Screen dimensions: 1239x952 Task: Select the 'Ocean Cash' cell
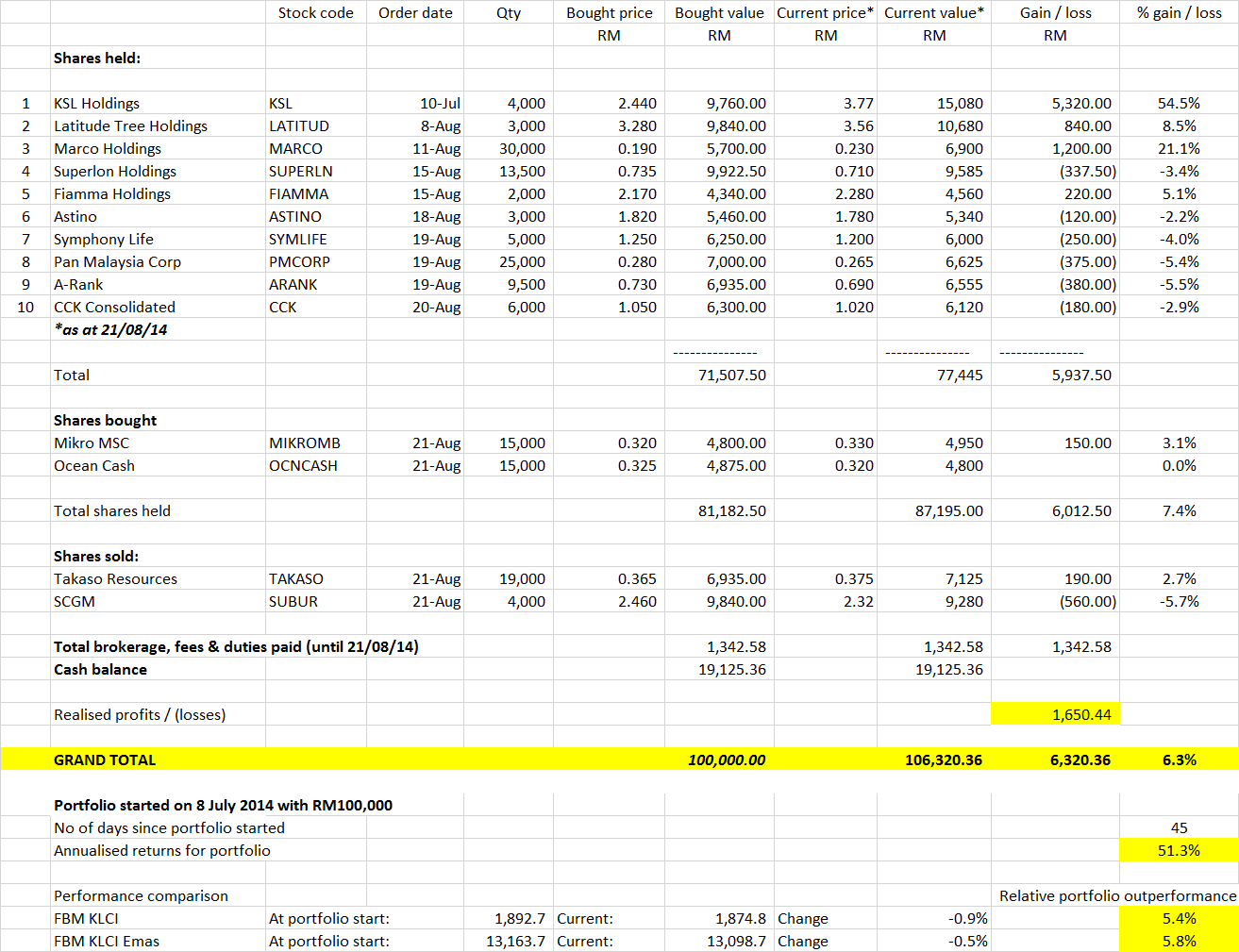tap(158, 465)
